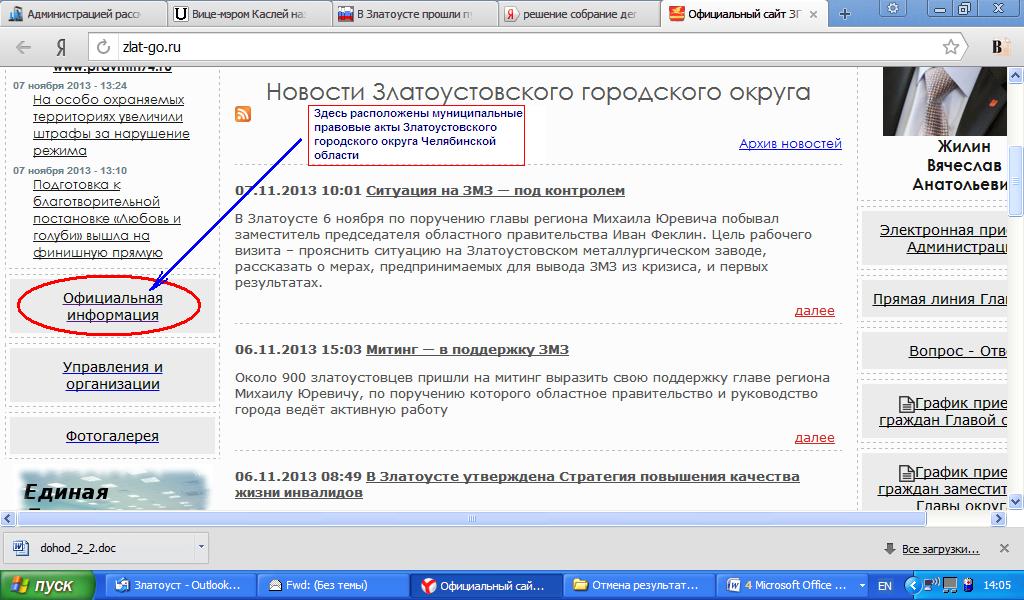The image size is (1024, 600).
Task: Open Стратегия повышения качества жизни инвалидов headline
Action: click(x=517, y=484)
